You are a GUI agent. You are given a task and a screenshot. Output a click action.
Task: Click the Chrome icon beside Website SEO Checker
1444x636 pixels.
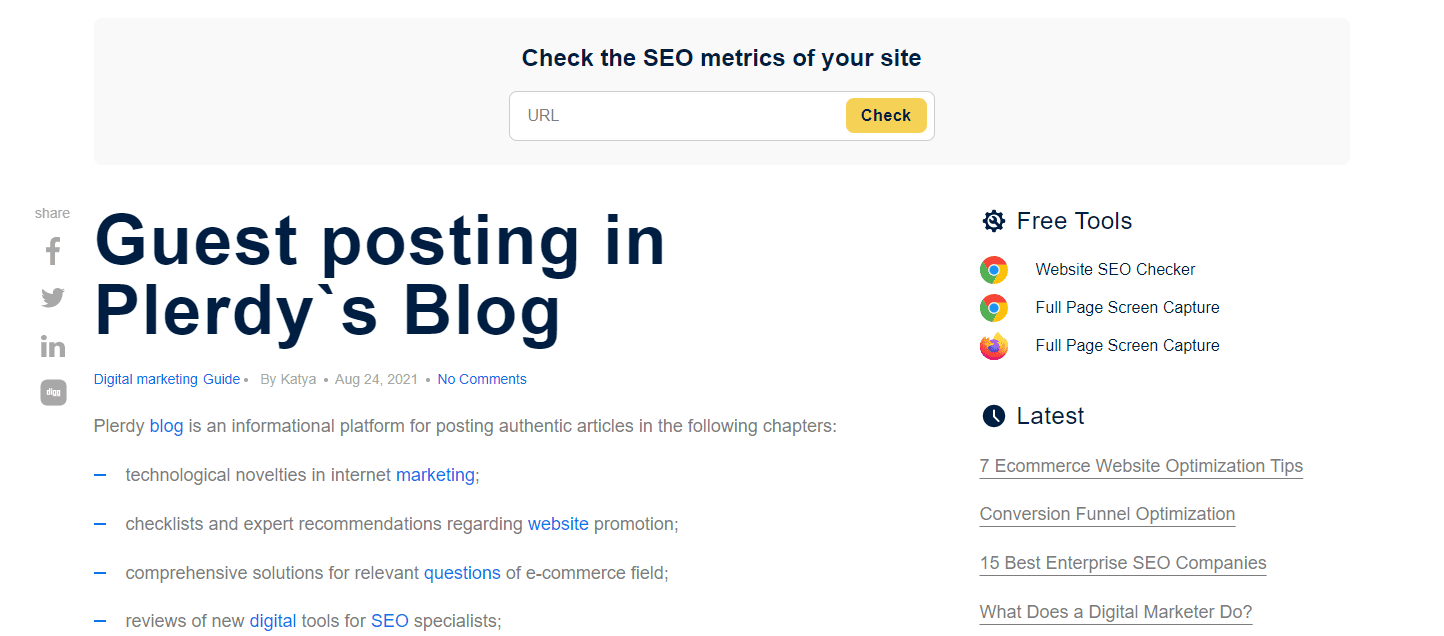click(993, 270)
